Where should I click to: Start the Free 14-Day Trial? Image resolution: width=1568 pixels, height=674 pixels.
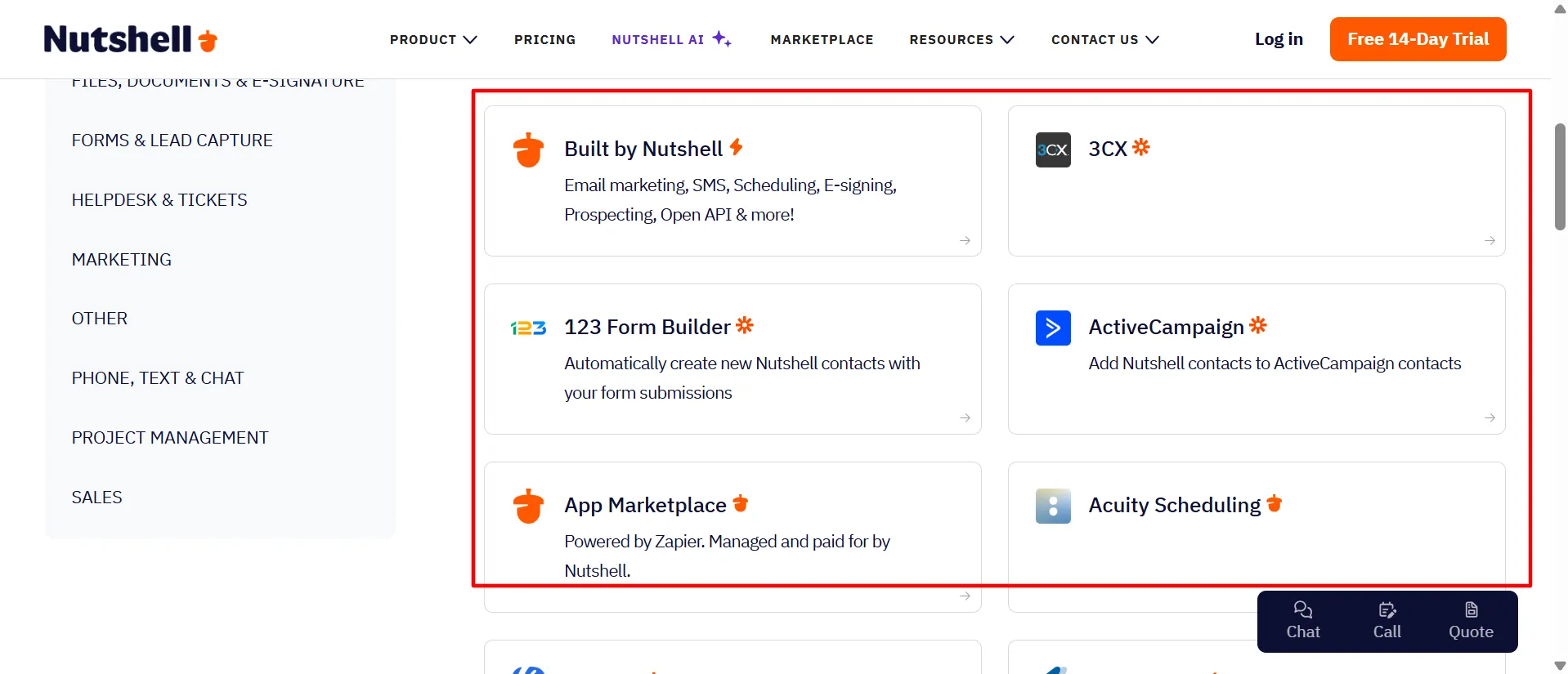point(1418,39)
